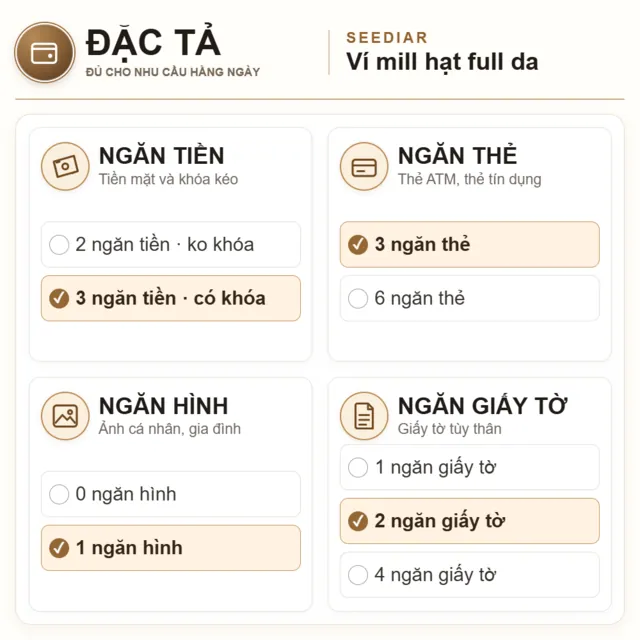Choose the 4 ngăn giấy tờ option
640x640 pixels.
[470, 575]
